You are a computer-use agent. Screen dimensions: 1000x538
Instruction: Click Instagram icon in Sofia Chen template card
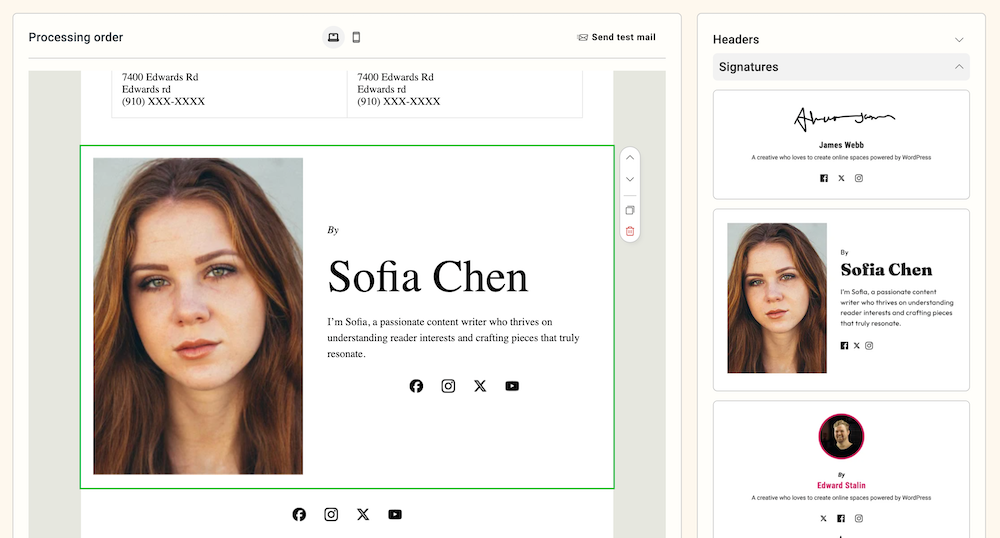869,345
